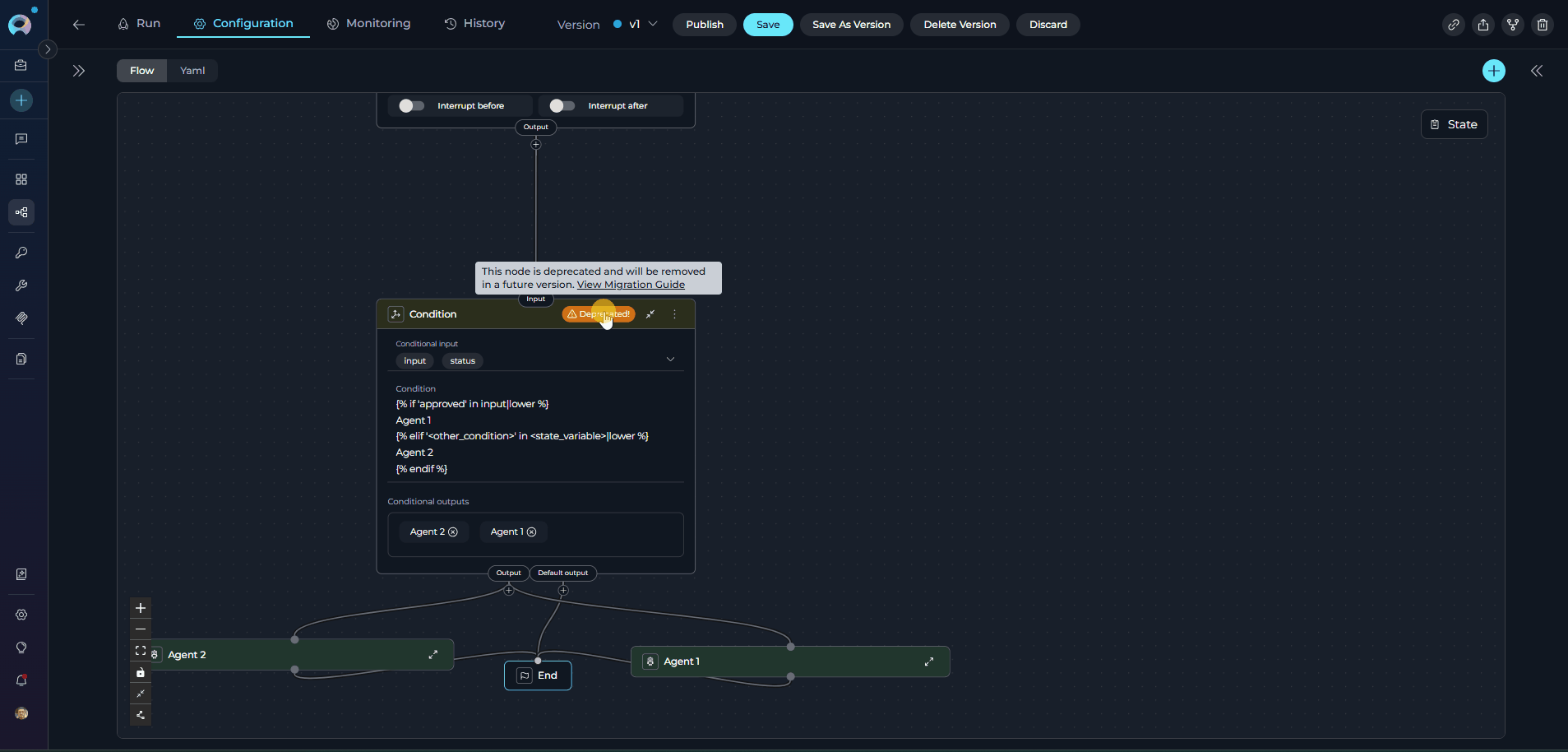
Task: Open the View Migration Guide link
Action: click(x=631, y=285)
